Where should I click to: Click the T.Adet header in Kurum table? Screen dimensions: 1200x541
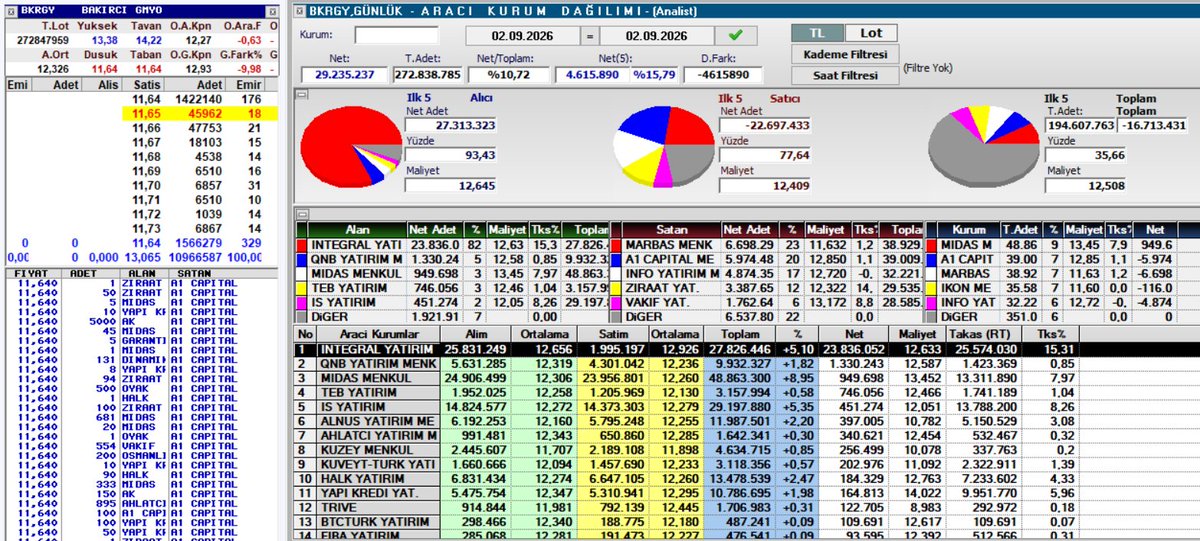[x=1021, y=229]
